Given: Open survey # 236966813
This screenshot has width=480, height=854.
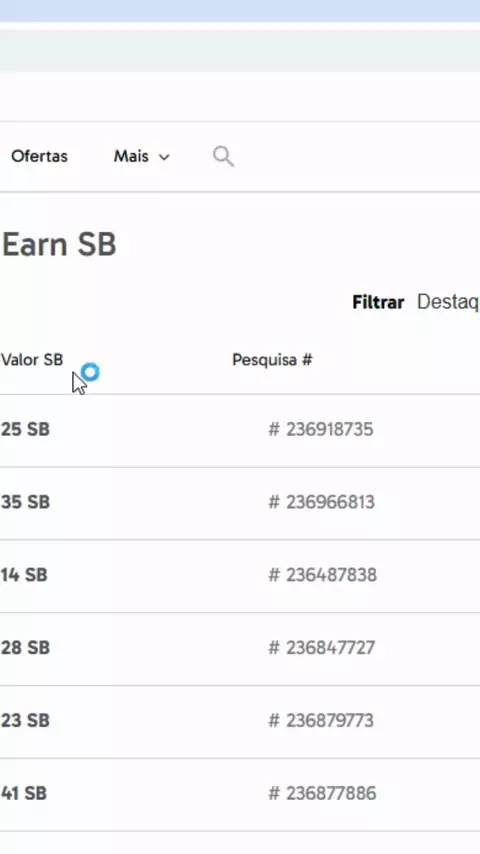Looking at the screenshot, I should click(321, 502).
